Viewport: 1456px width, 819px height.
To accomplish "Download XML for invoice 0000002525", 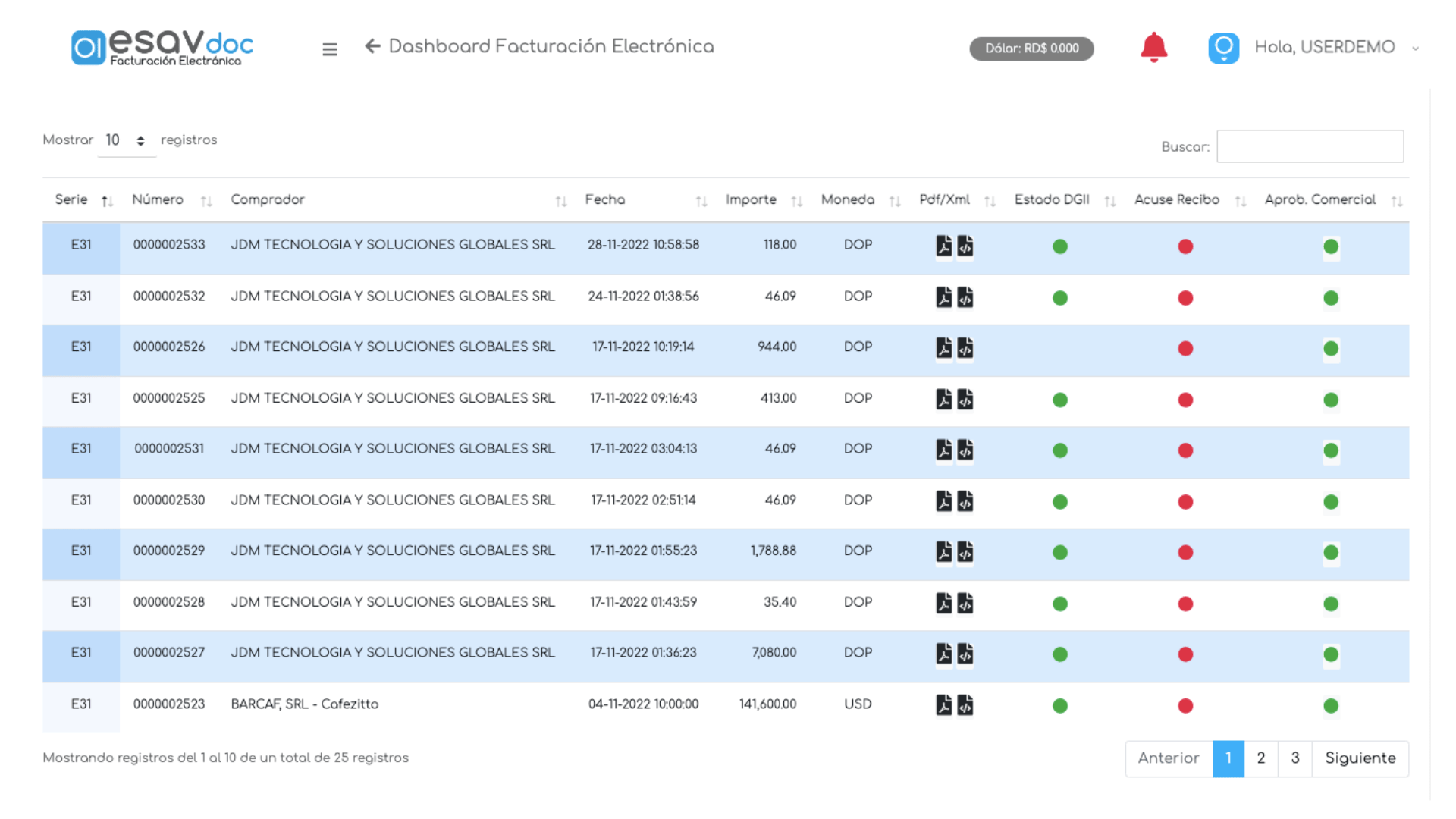I will click(x=965, y=400).
